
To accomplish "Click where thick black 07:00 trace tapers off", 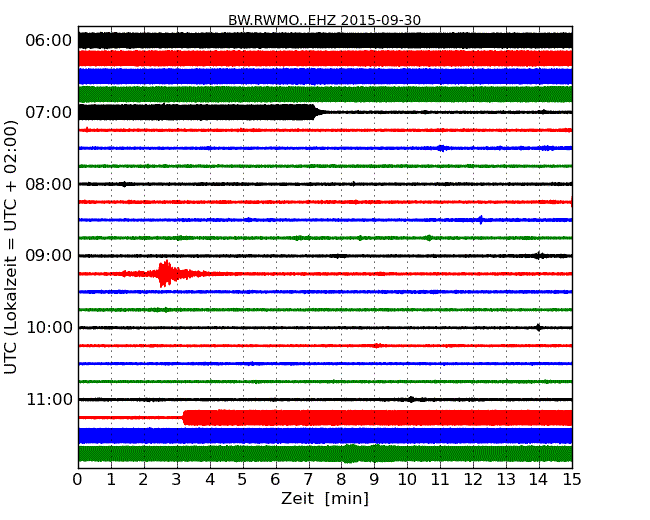I will (x=317, y=112).
